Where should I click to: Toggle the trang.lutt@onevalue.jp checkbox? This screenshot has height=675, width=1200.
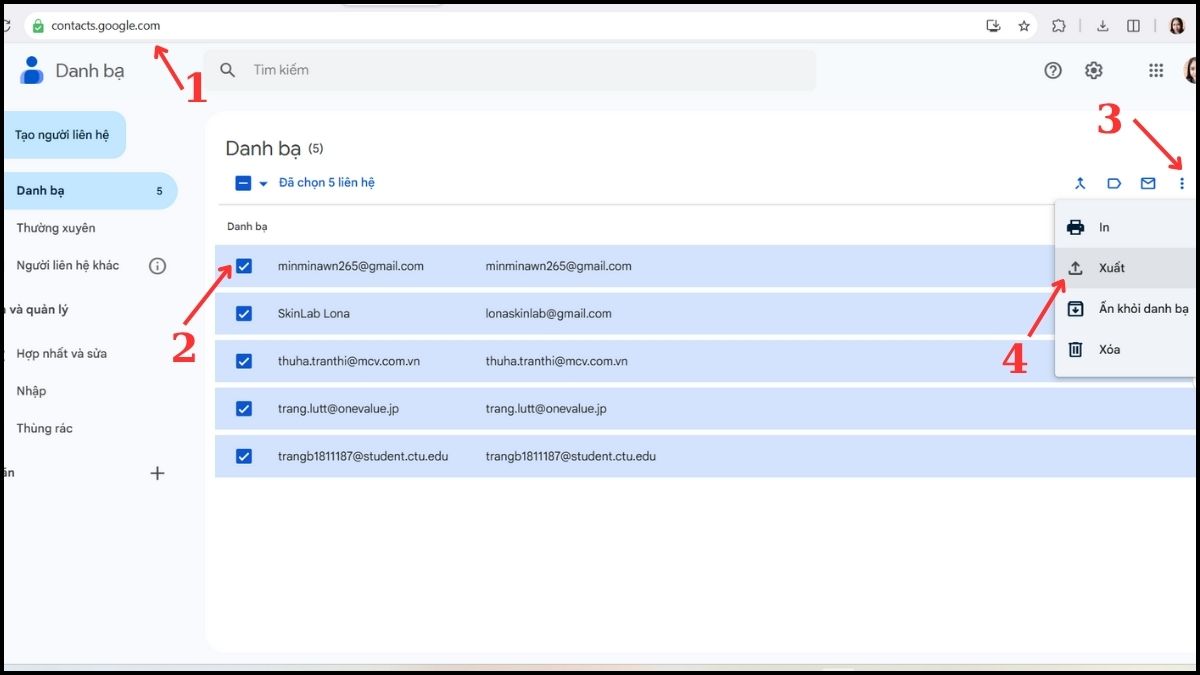click(x=244, y=409)
